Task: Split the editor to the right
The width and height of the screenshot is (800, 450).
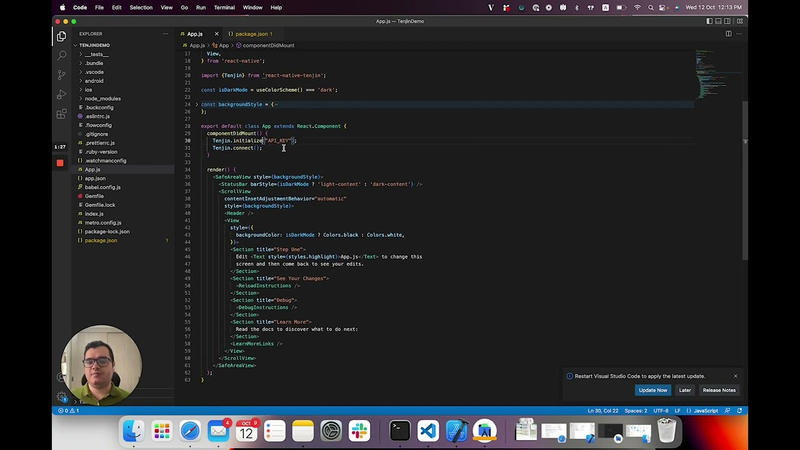Action: point(729,34)
